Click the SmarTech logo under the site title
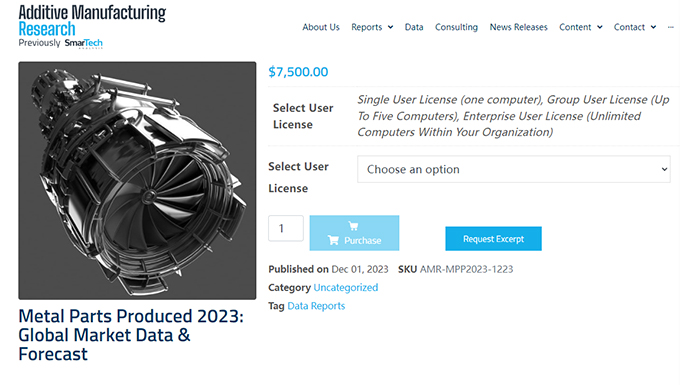The height and width of the screenshot is (385, 680). [x=84, y=43]
